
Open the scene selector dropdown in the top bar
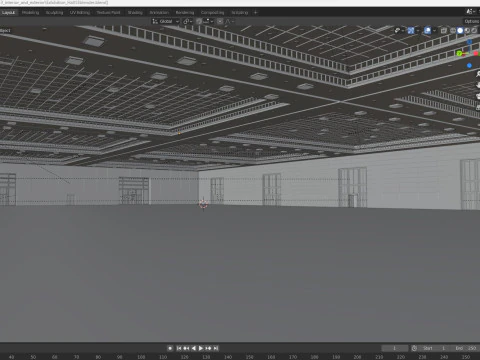point(470,12)
